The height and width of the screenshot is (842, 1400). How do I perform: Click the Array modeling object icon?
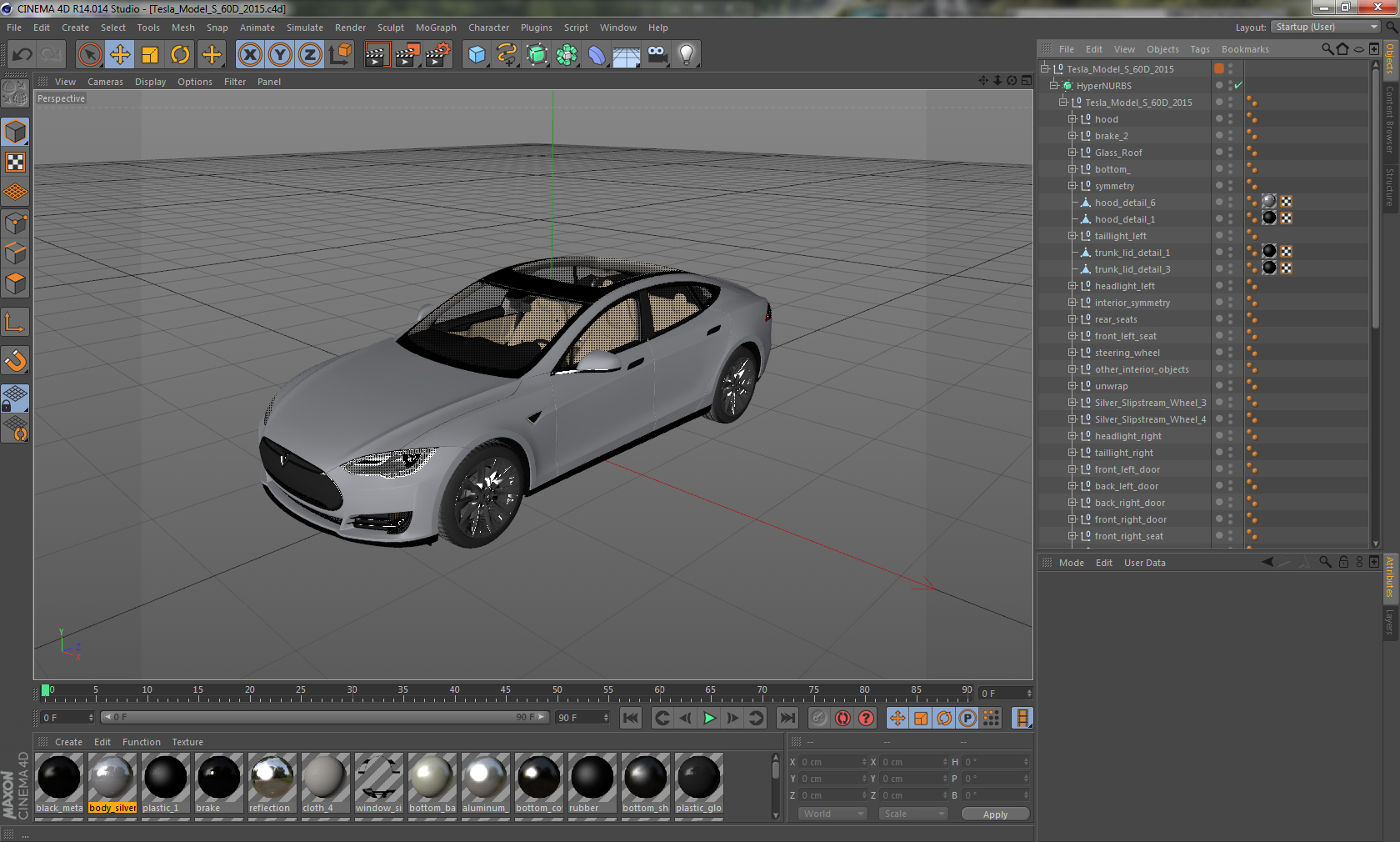pyautogui.click(x=567, y=55)
